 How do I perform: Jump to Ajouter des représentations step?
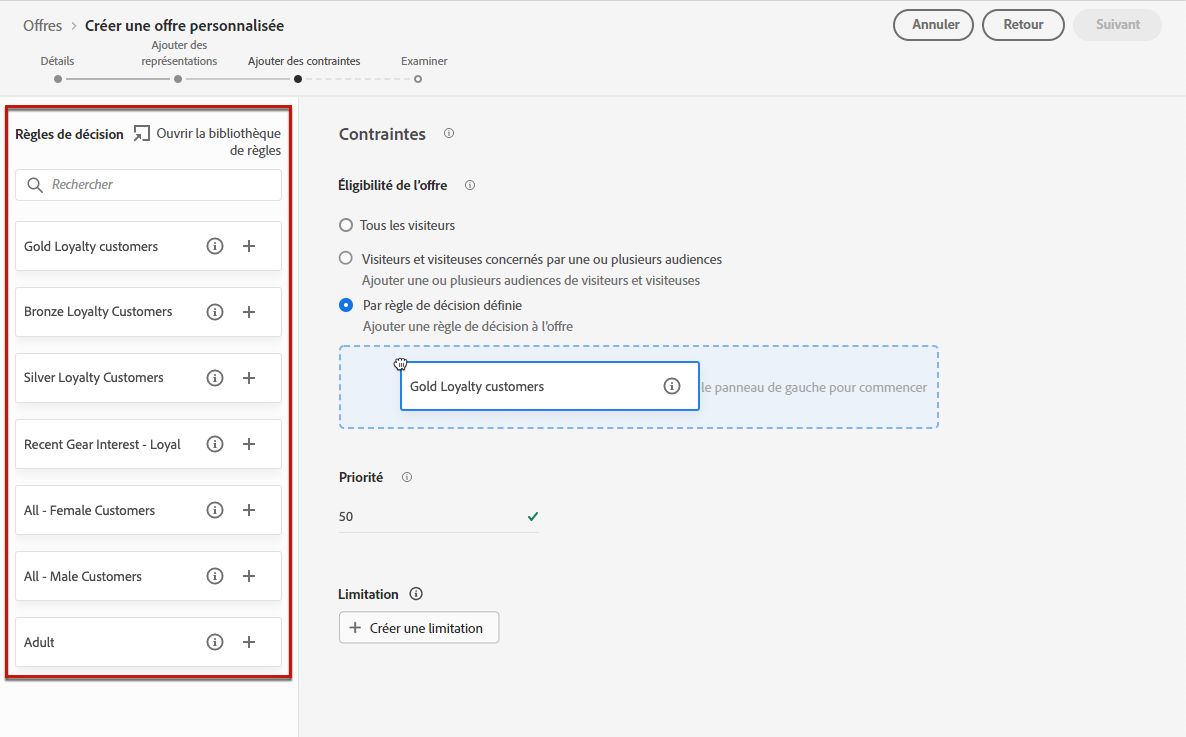[x=178, y=78]
